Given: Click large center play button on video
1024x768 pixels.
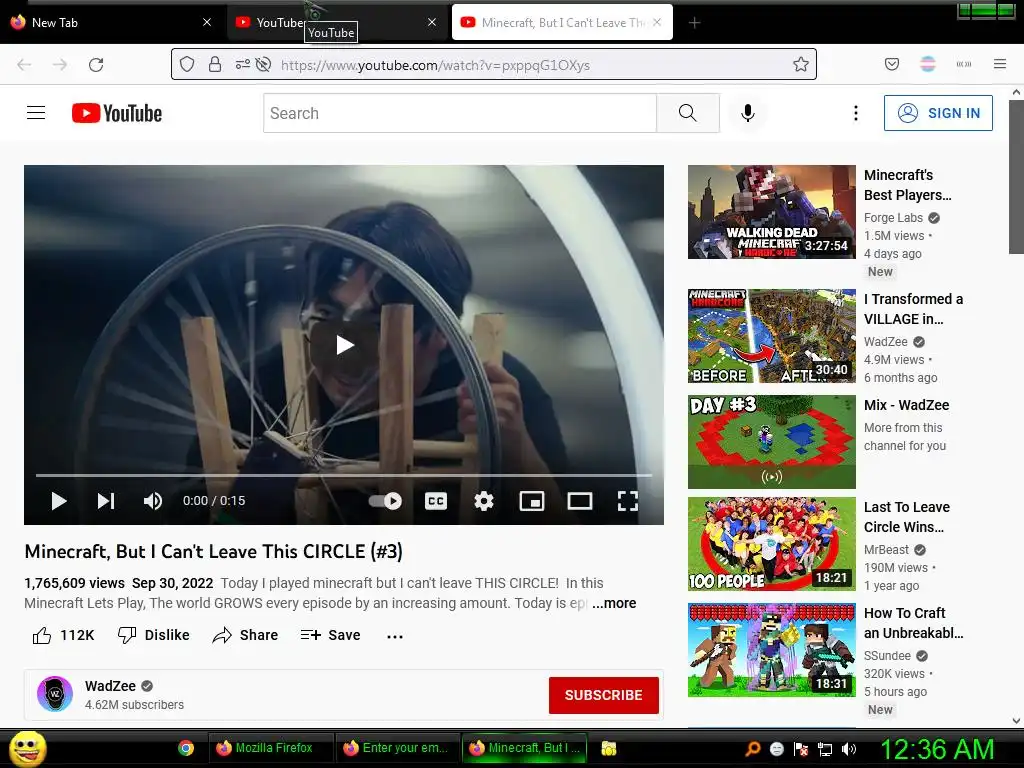Looking at the screenshot, I should (x=344, y=345).
